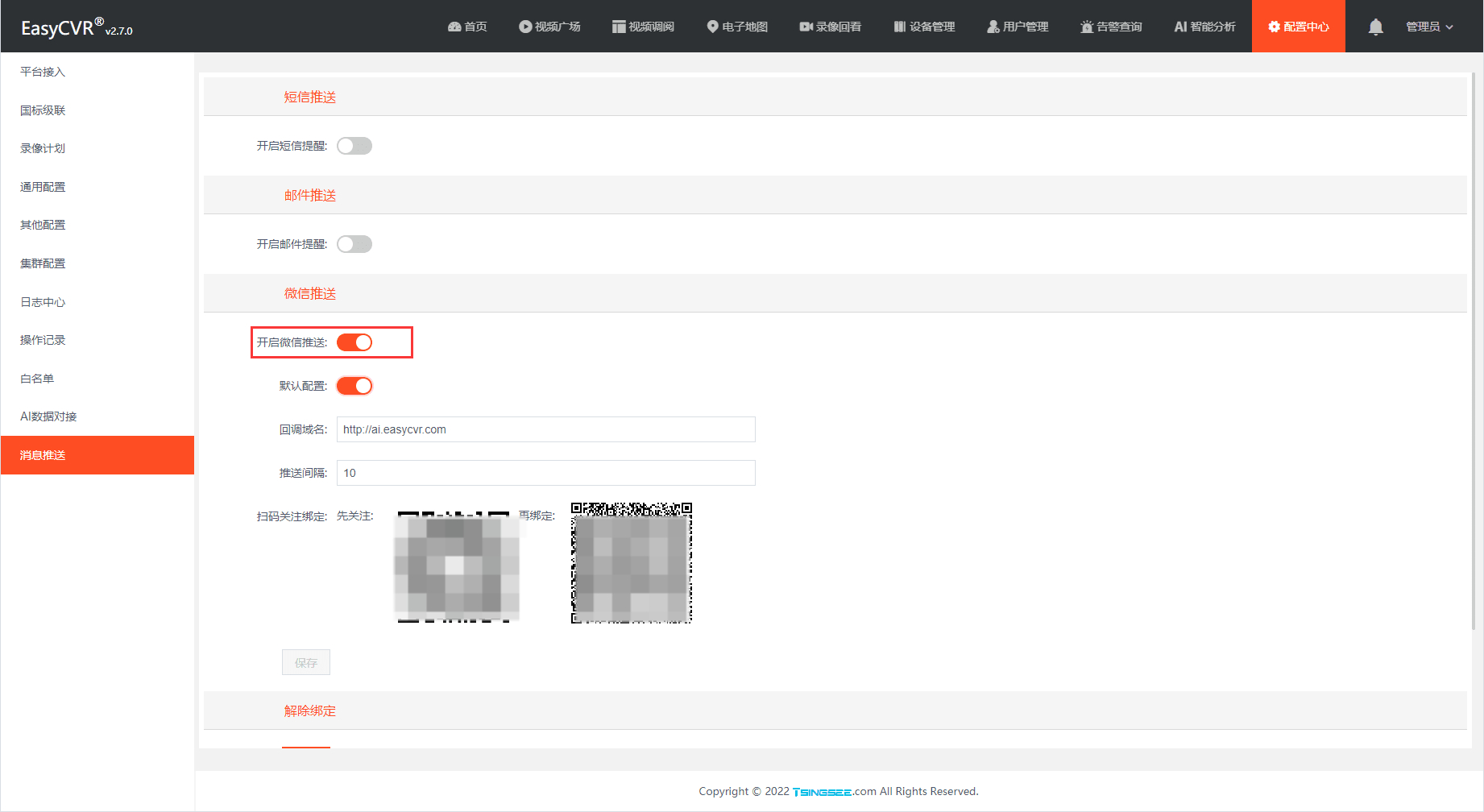Viewport: 1484px width, 812px height.
Task: Turn off the 开启微信推送 switch
Action: 354,342
